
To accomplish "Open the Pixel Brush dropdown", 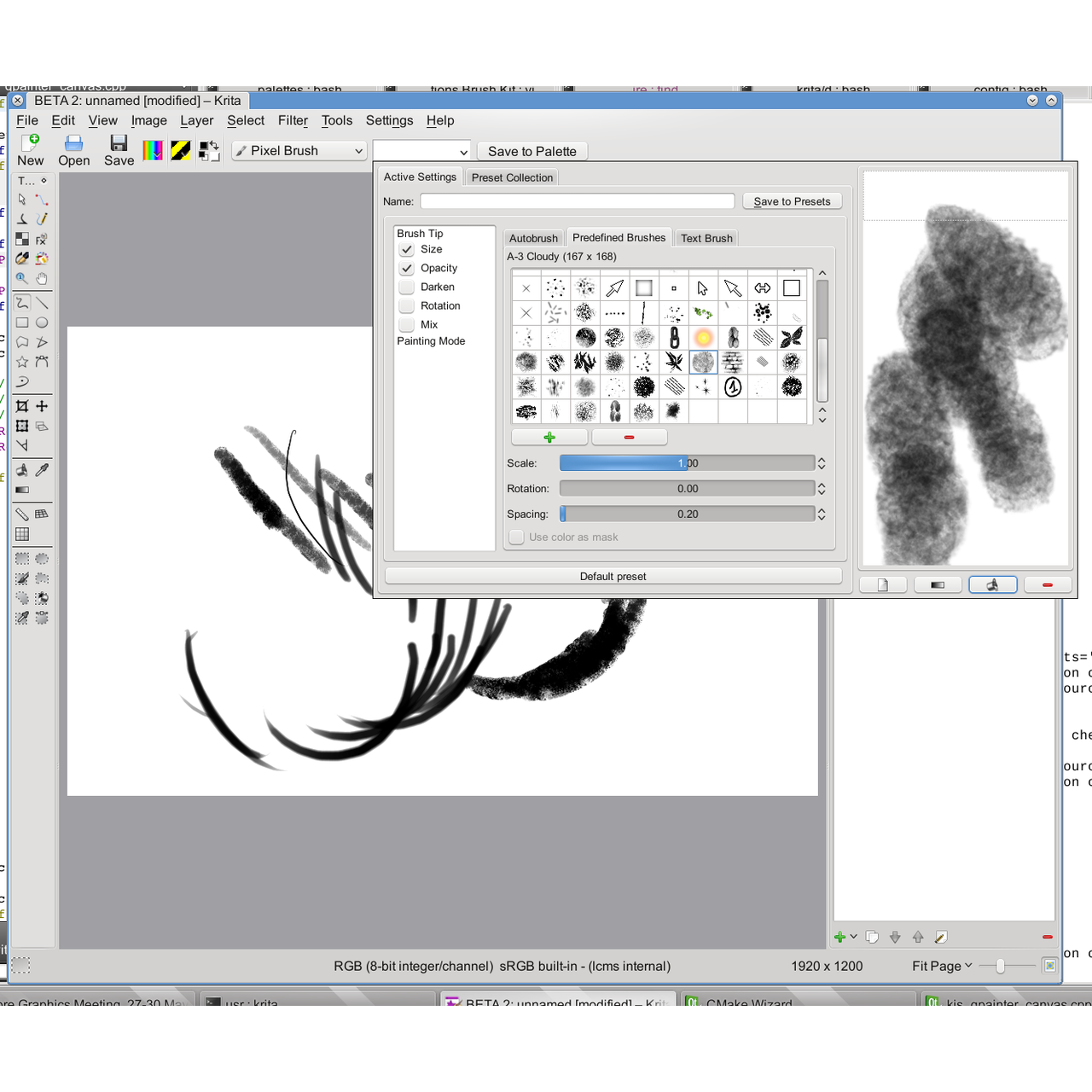I will (x=298, y=150).
